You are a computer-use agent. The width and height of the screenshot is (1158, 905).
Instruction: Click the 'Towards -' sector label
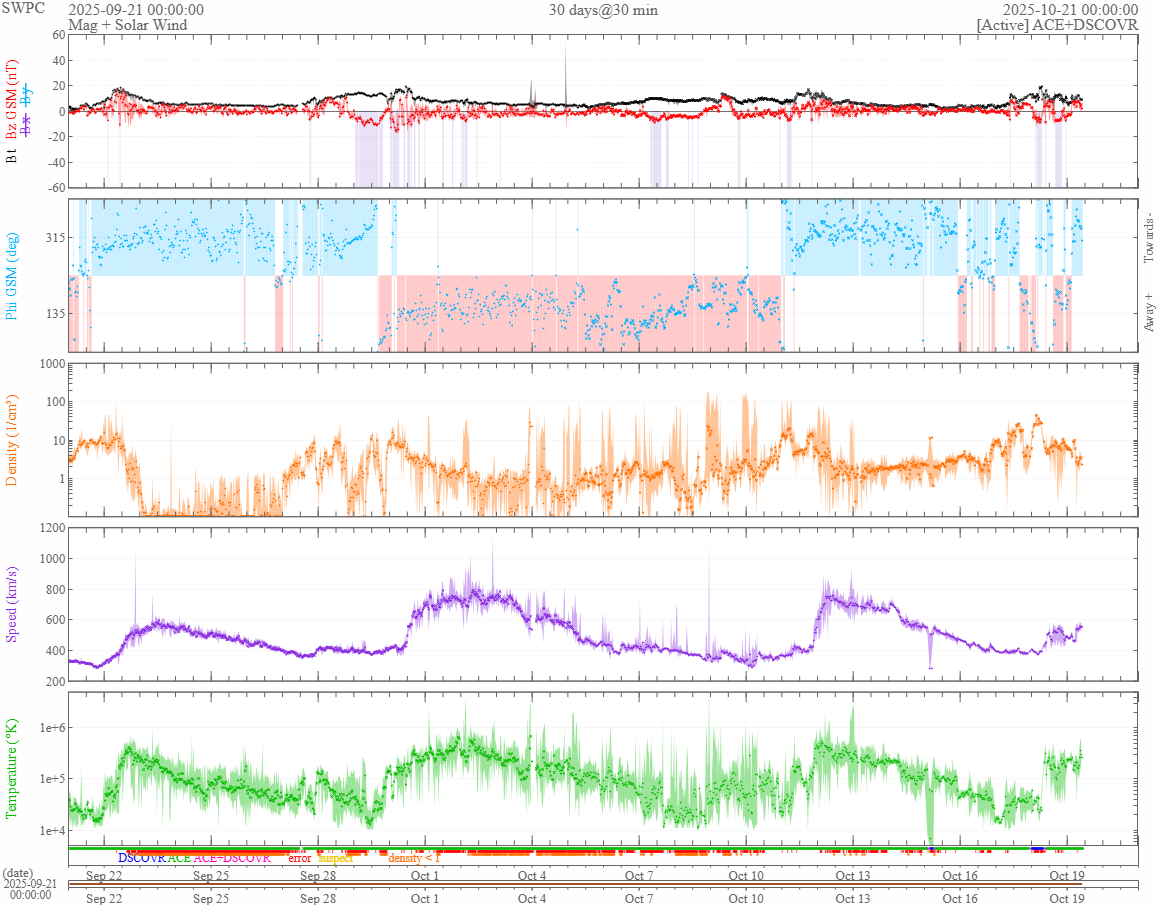(1148, 239)
